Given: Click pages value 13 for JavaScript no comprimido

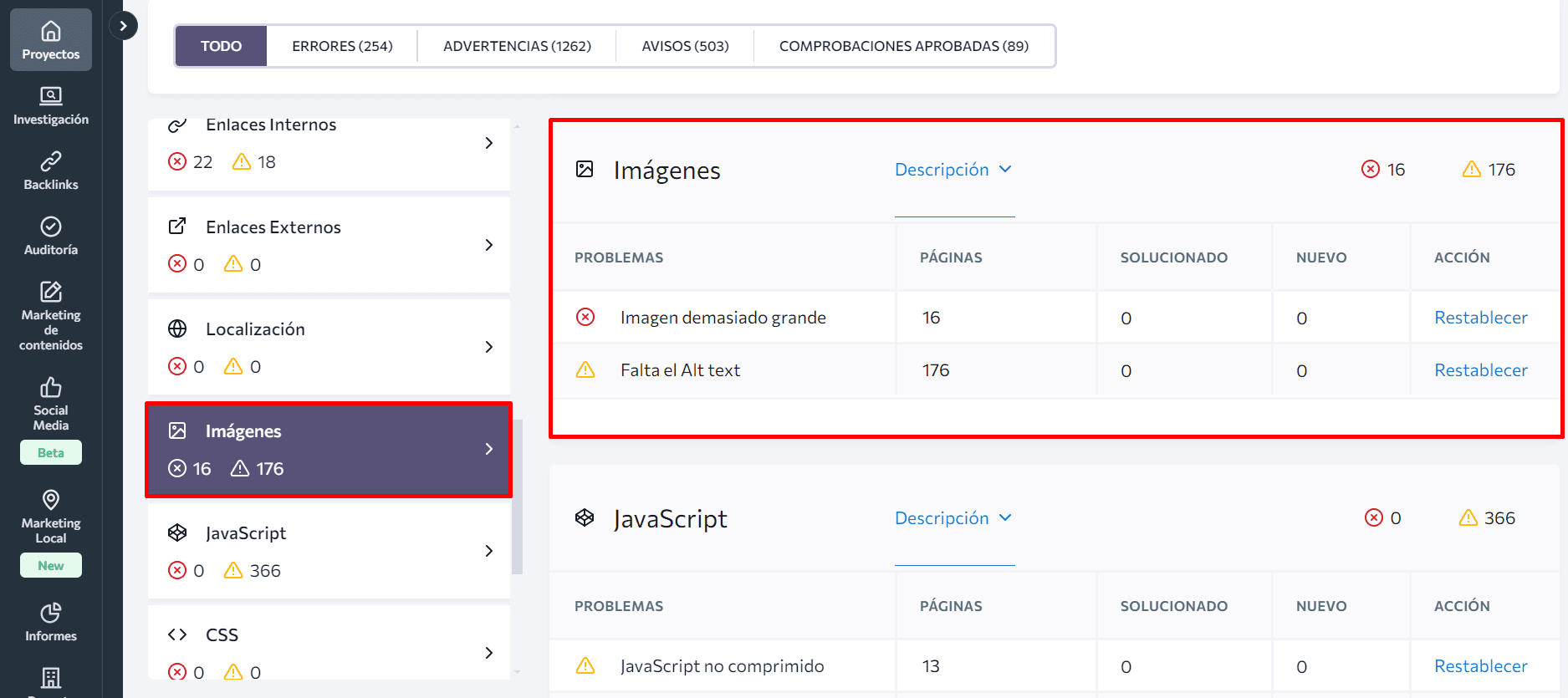Looking at the screenshot, I should (x=931, y=666).
